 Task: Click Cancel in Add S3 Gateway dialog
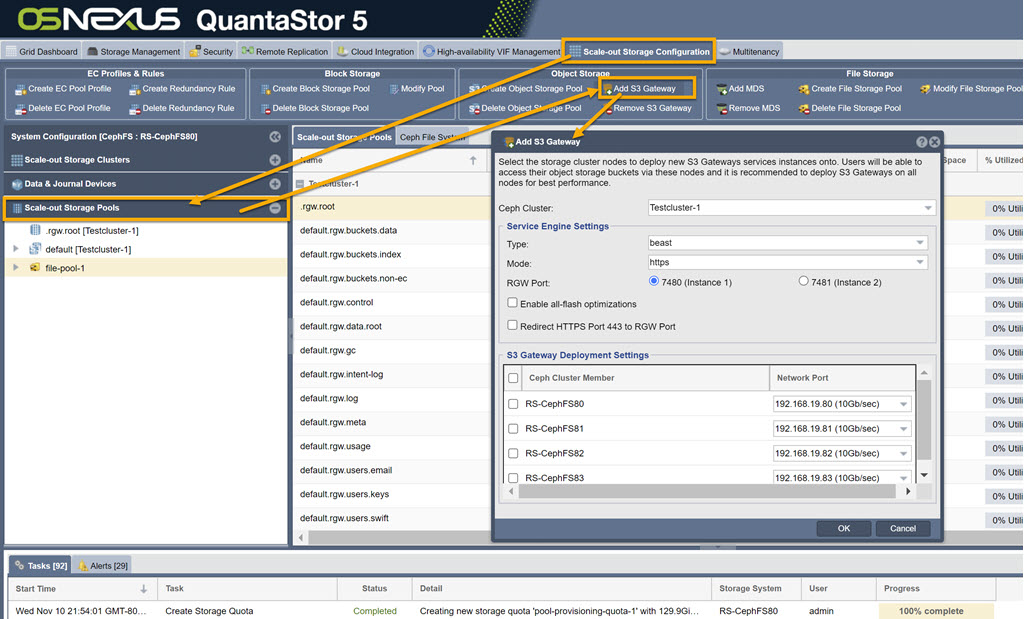pyautogui.click(x=903, y=528)
